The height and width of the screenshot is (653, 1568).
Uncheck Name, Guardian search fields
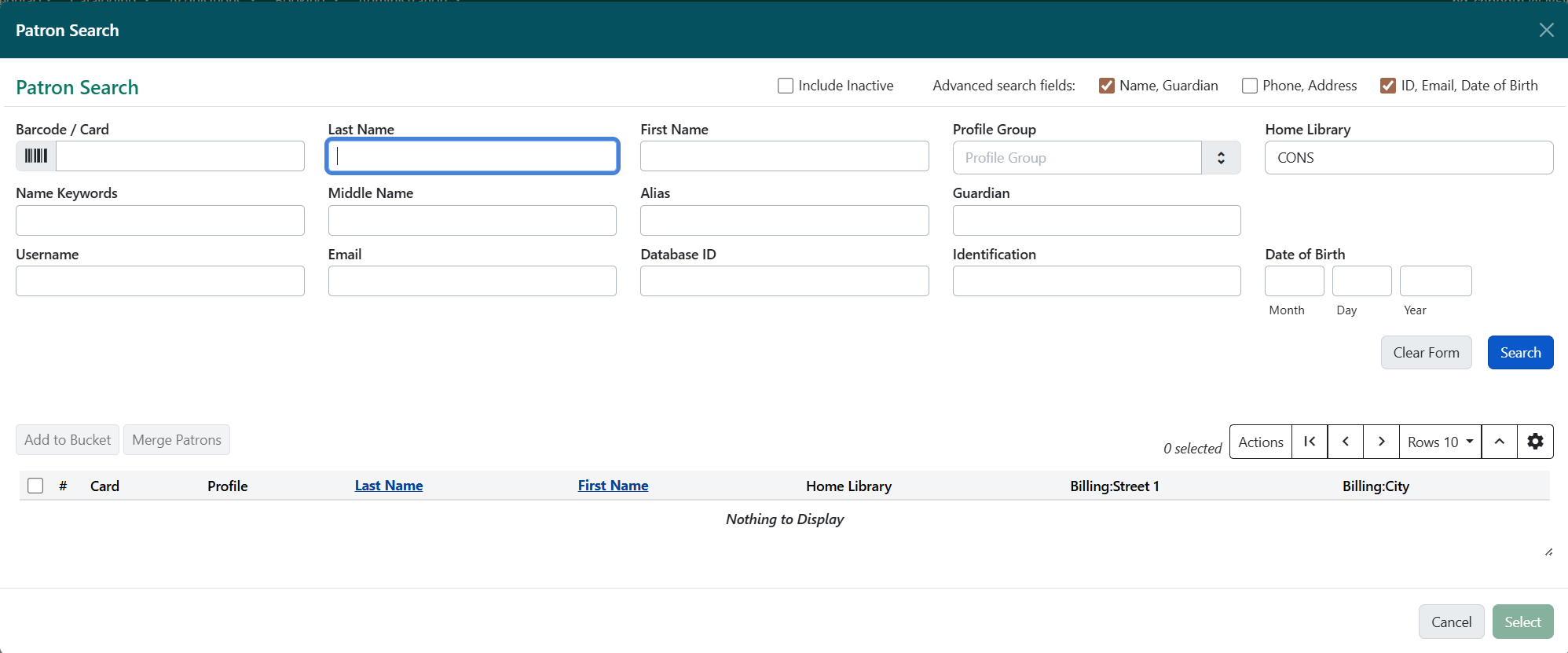1106,86
